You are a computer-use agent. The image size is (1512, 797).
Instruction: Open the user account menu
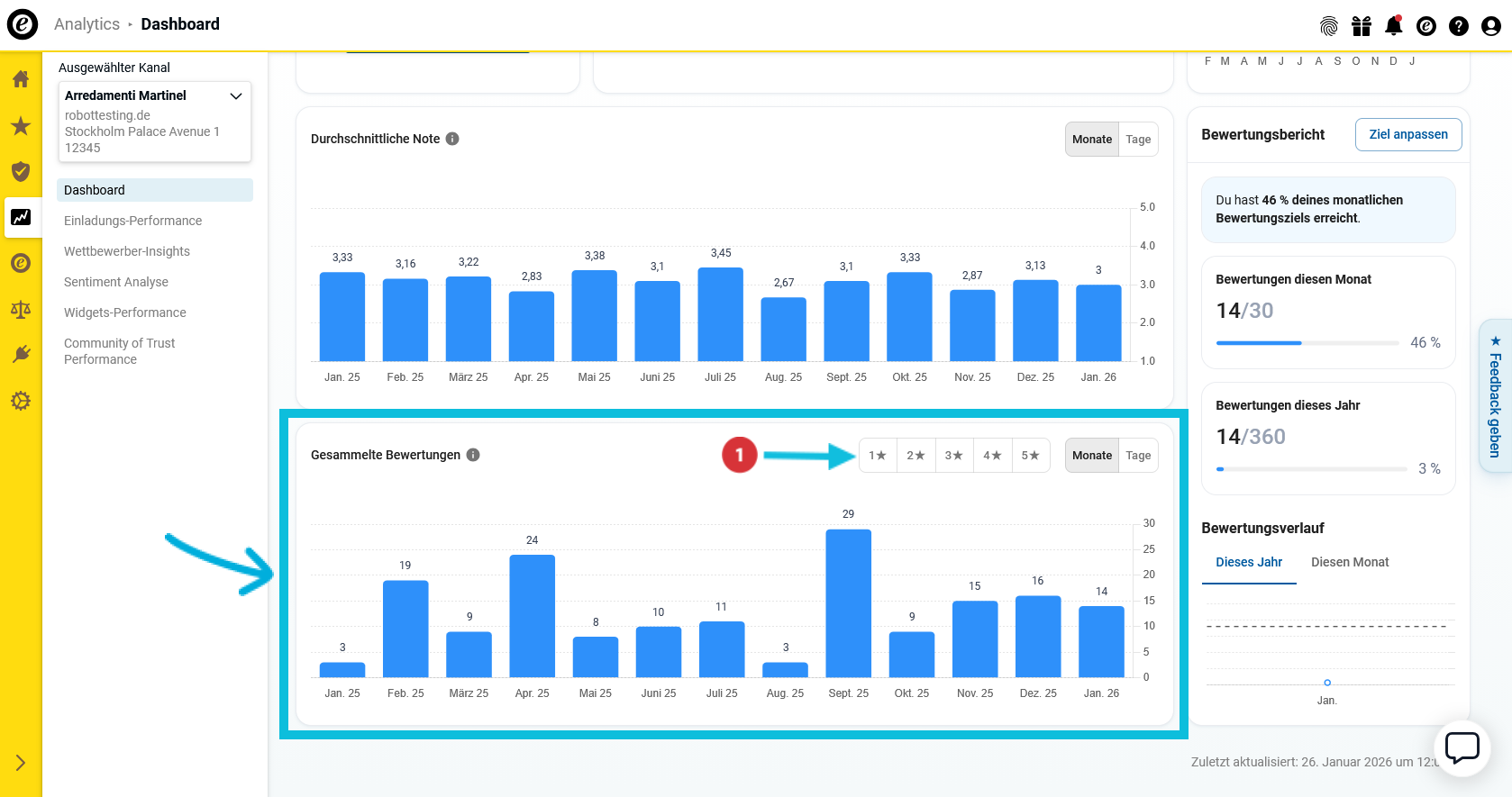pos(1491,26)
